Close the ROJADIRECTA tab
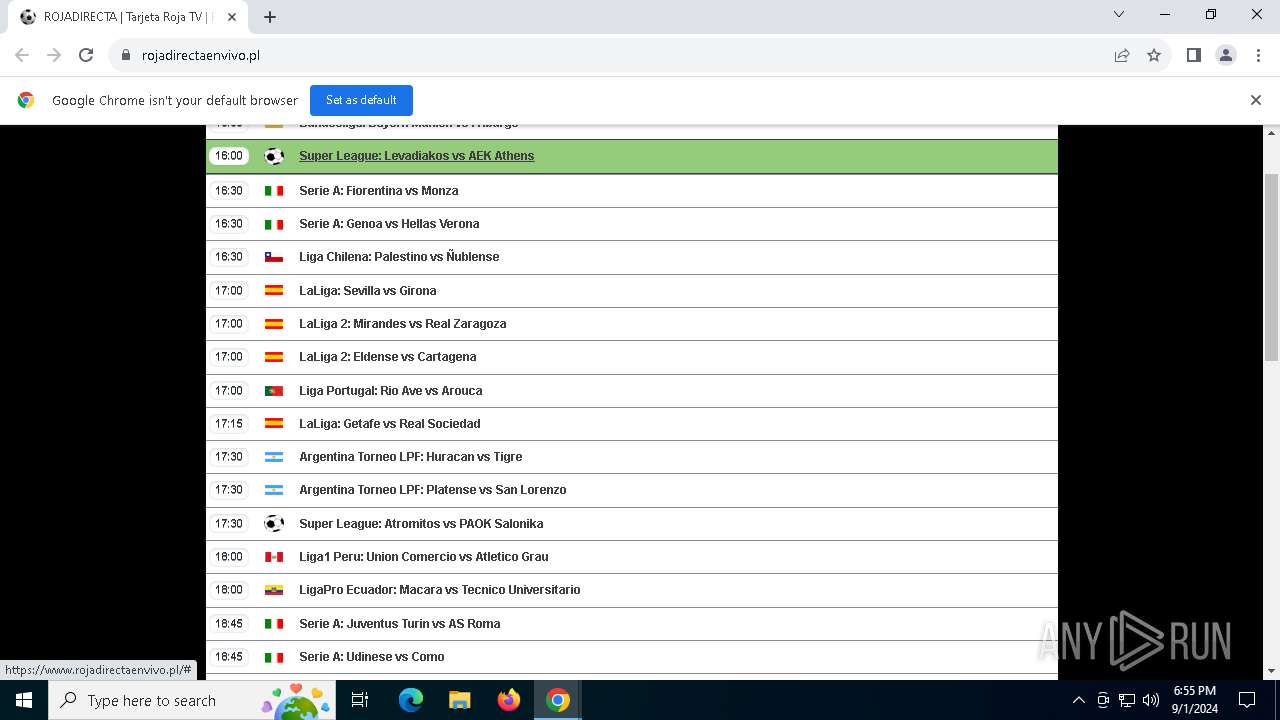The height and width of the screenshot is (720, 1280). click(232, 17)
